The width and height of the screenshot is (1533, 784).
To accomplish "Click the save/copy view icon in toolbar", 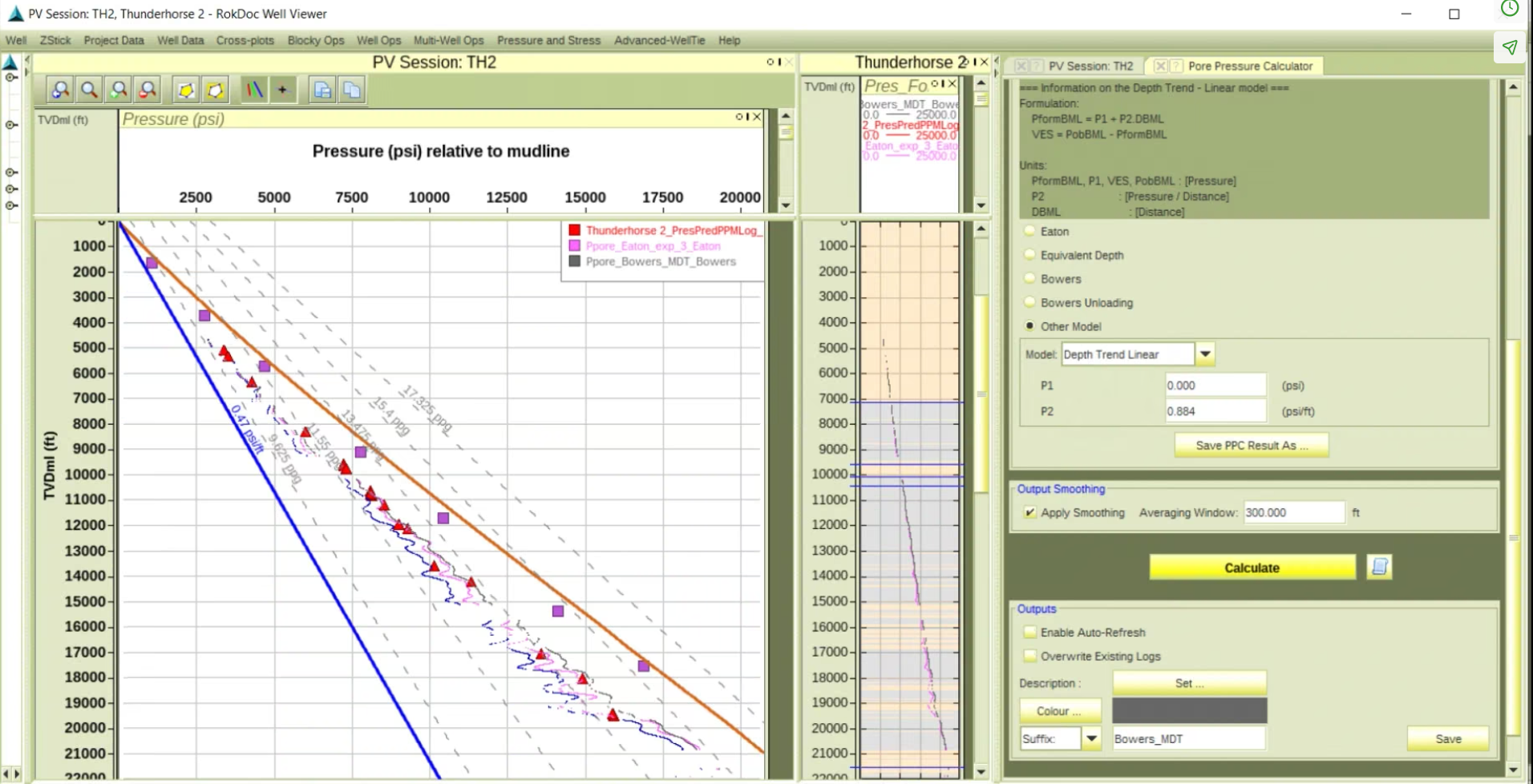I will (322, 90).
